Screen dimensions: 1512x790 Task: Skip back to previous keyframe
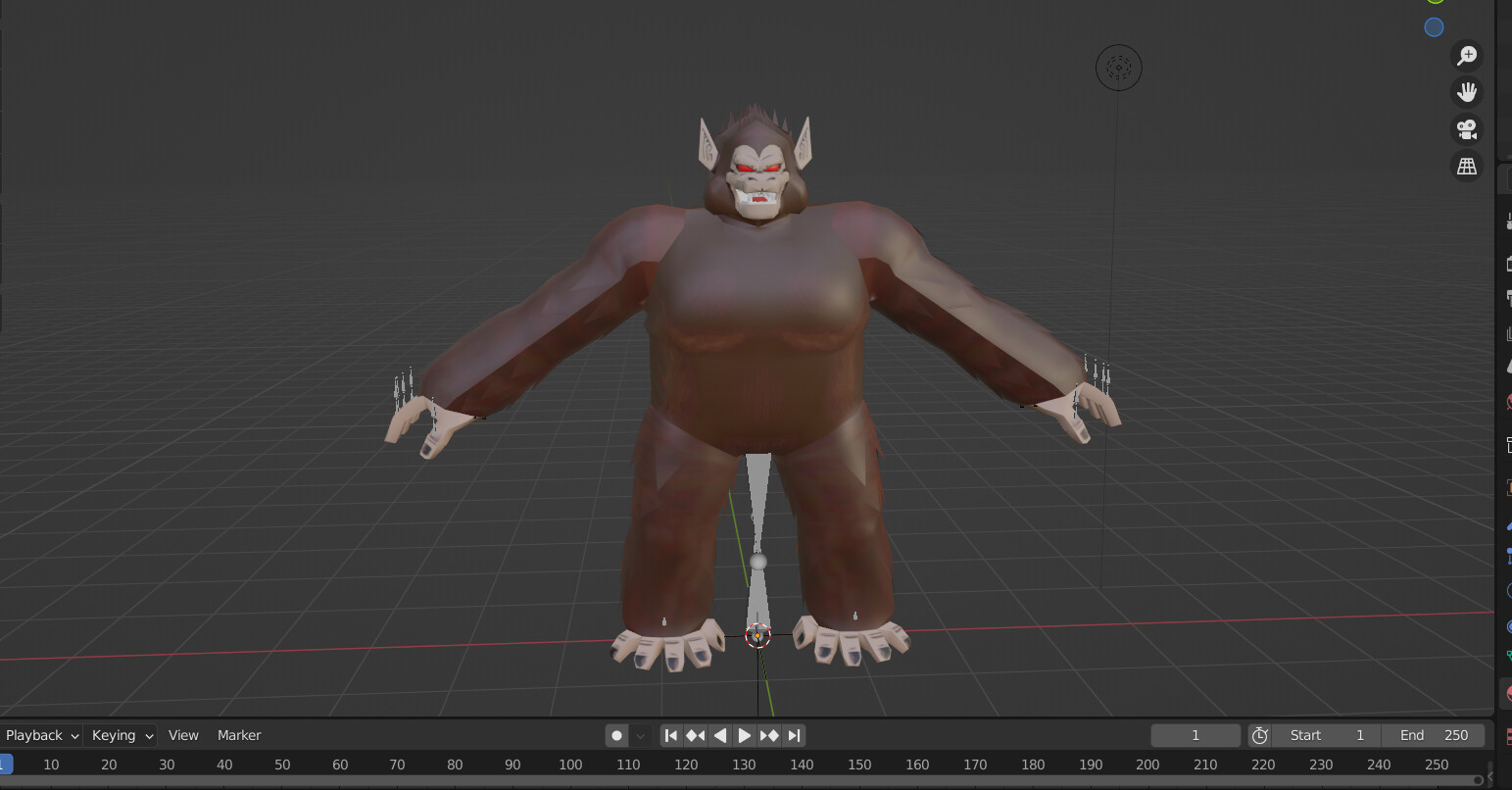tap(695, 735)
